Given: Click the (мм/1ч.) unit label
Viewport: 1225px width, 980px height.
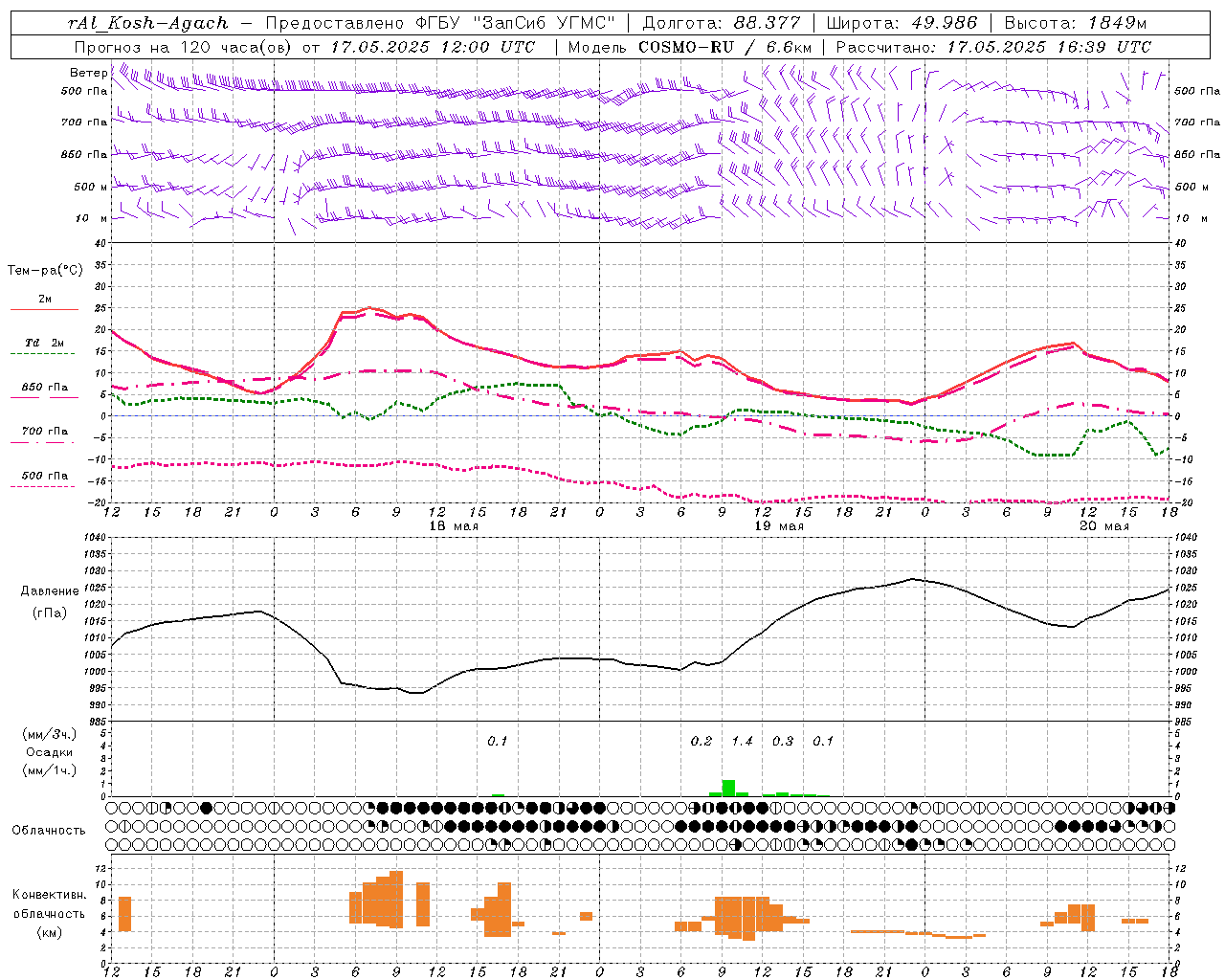Looking at the screenshot, I should [50, 770].
